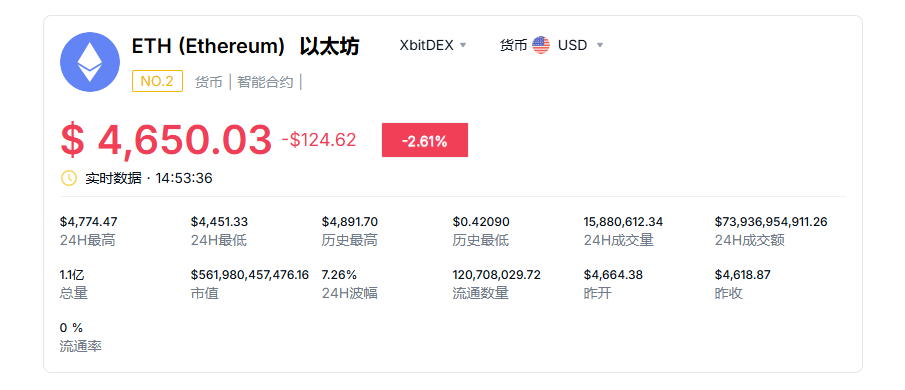Click the 实时数据 timestamp 14:53:36
This screenshot has width=905, height=390.
184,178
